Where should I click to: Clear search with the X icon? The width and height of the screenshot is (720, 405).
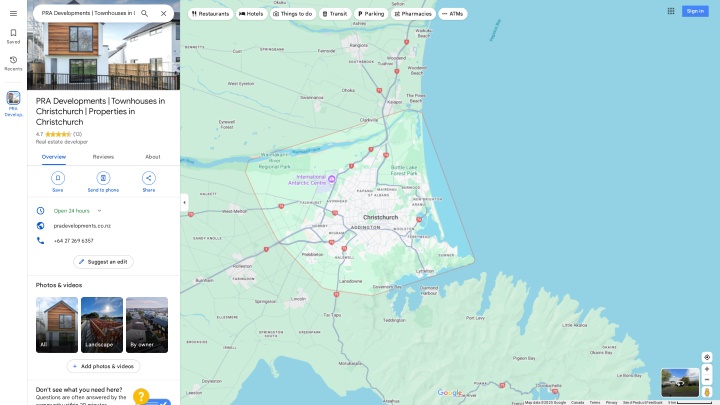tap(163, 13)
